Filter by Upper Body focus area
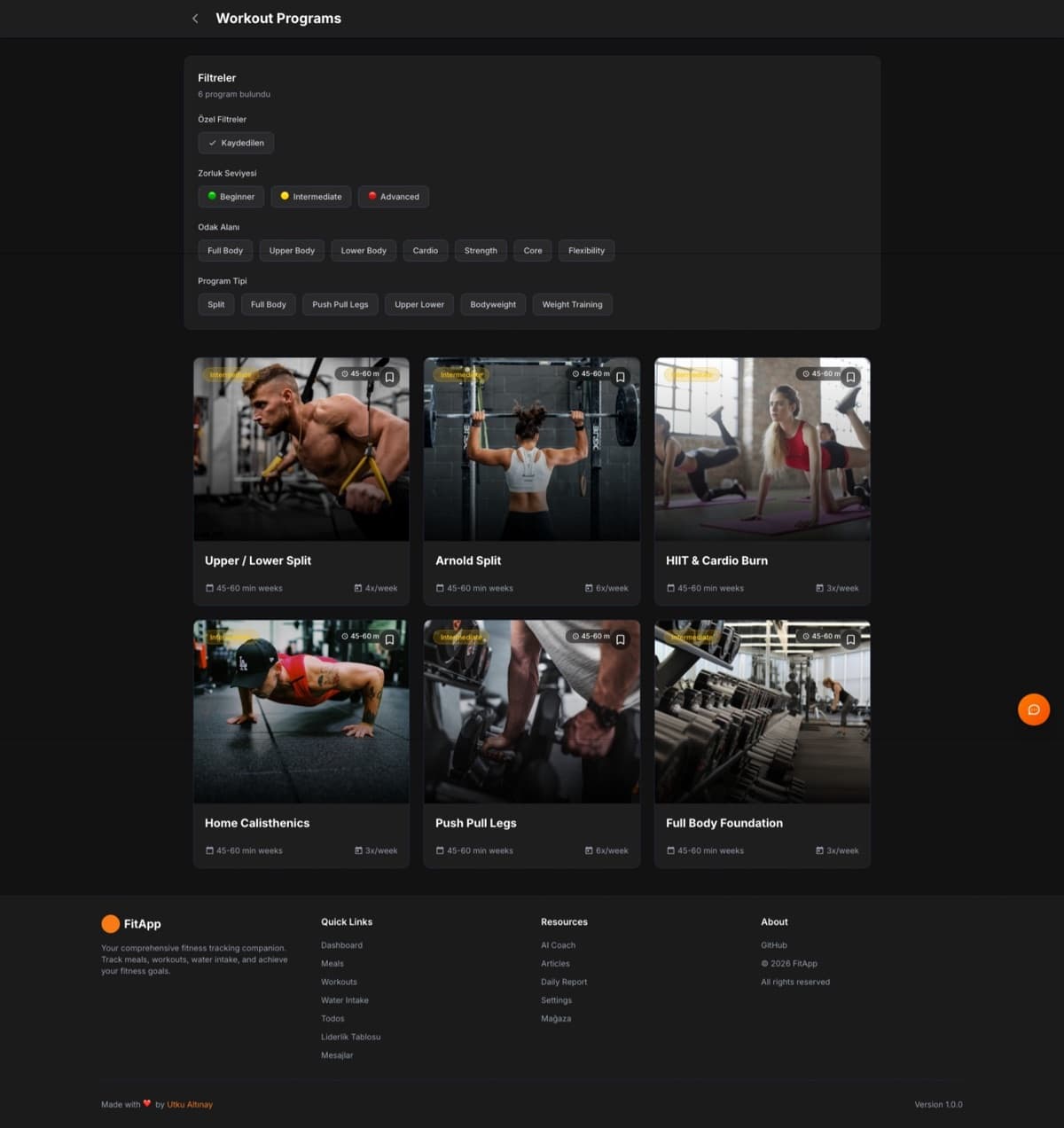Viewport: 1064px width, 1128px height. click(x=292, y=251)
